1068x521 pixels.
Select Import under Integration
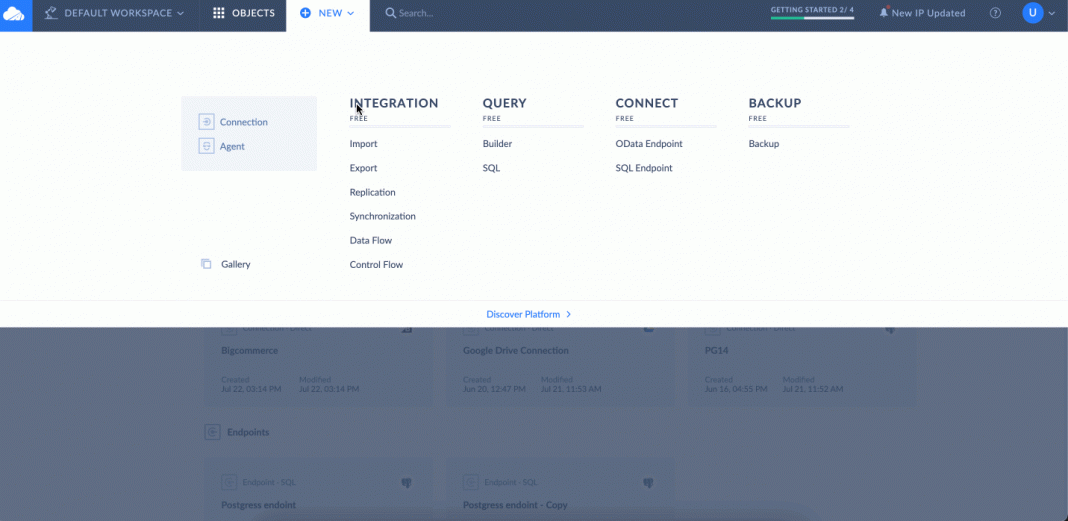363,144
